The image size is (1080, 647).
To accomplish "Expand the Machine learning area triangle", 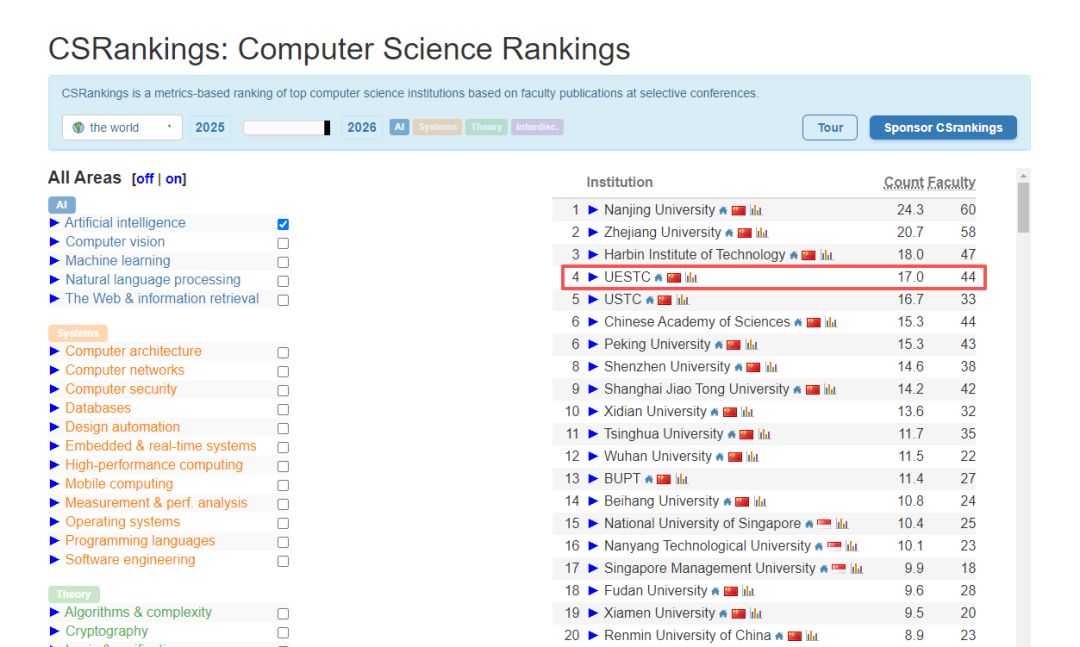I will (55, 261).
